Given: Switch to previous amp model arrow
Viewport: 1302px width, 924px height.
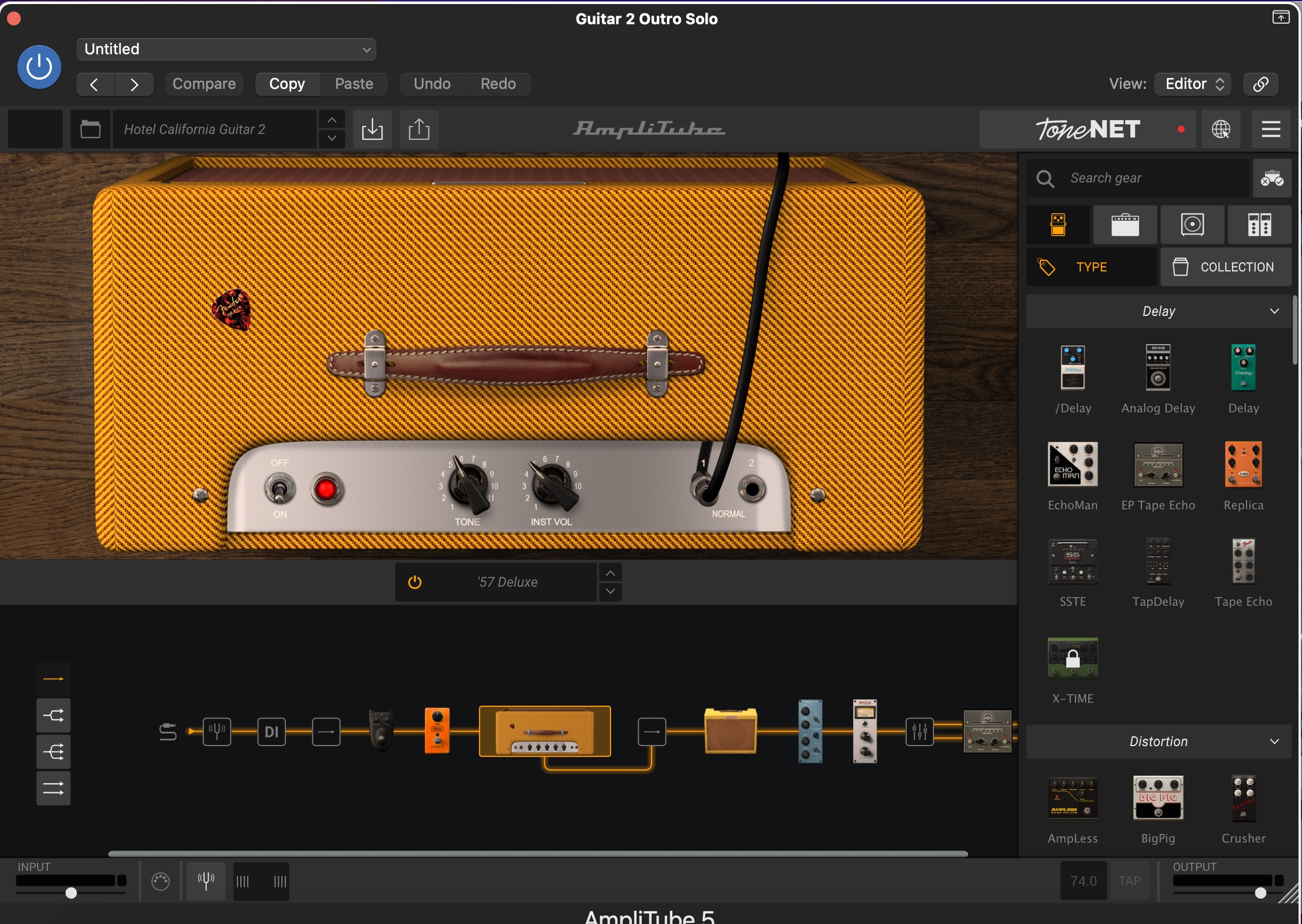Looking at the screenshot, I should click(611, 573).
